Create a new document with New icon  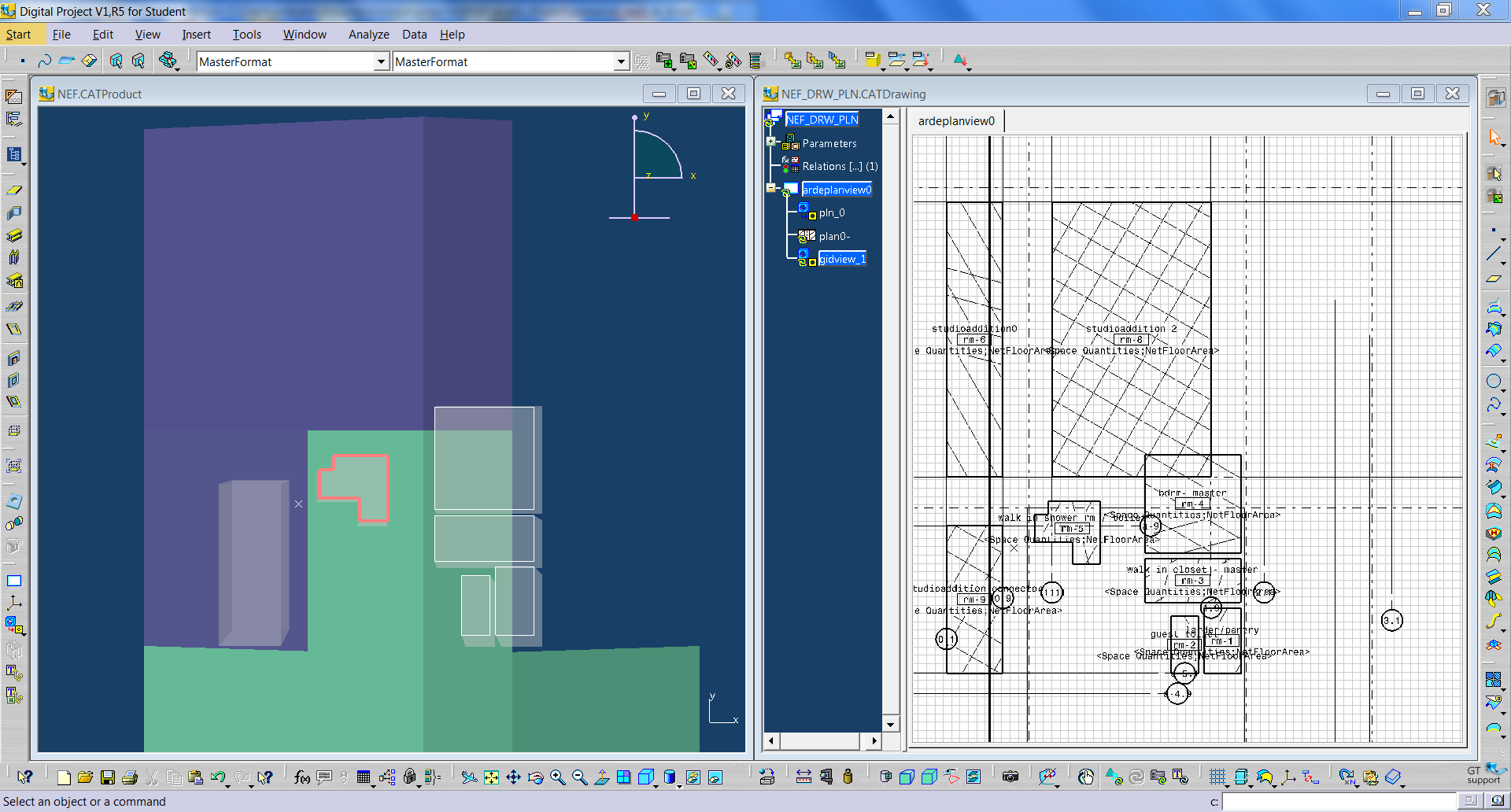[64, 777]
